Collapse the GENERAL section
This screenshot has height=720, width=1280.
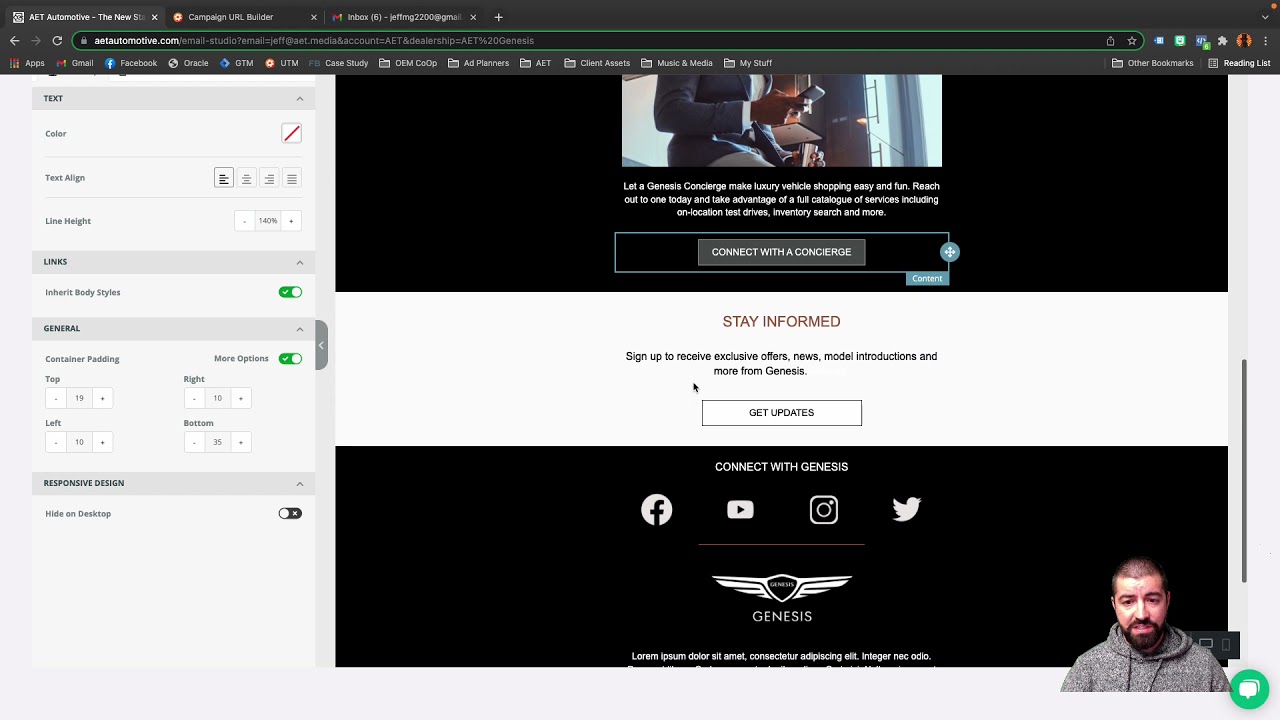(x=300, y=328)
